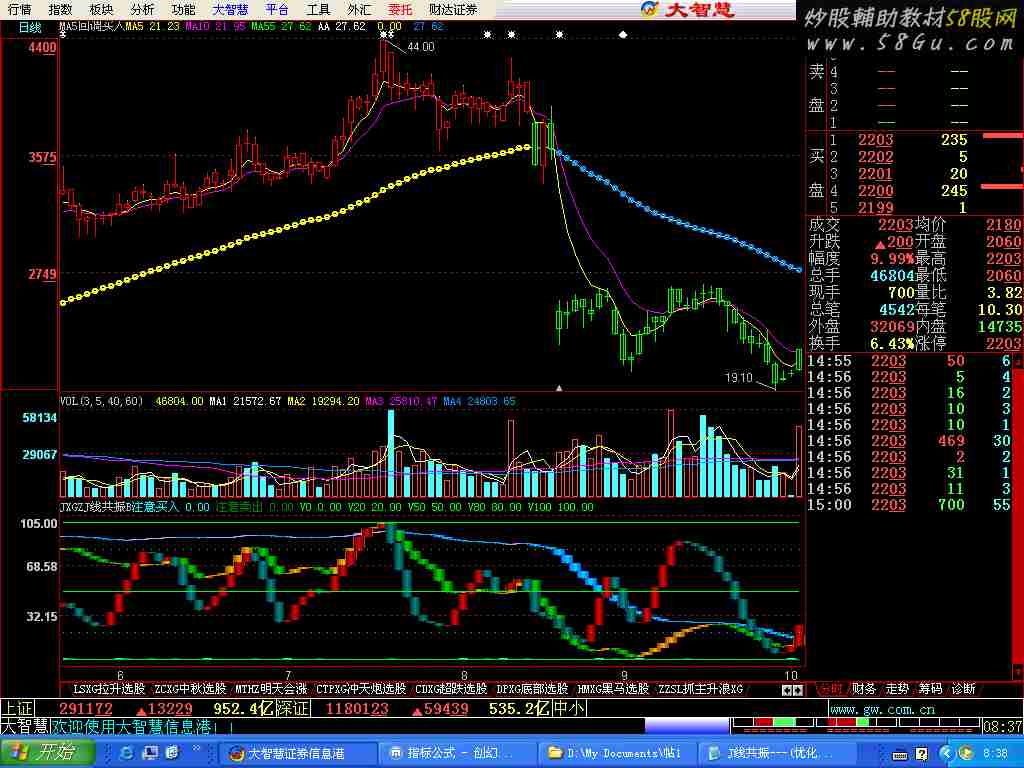Viewport: 1024px width, 768px height.
Task: Open the 指数 menu
Action: tap(60, 9)
